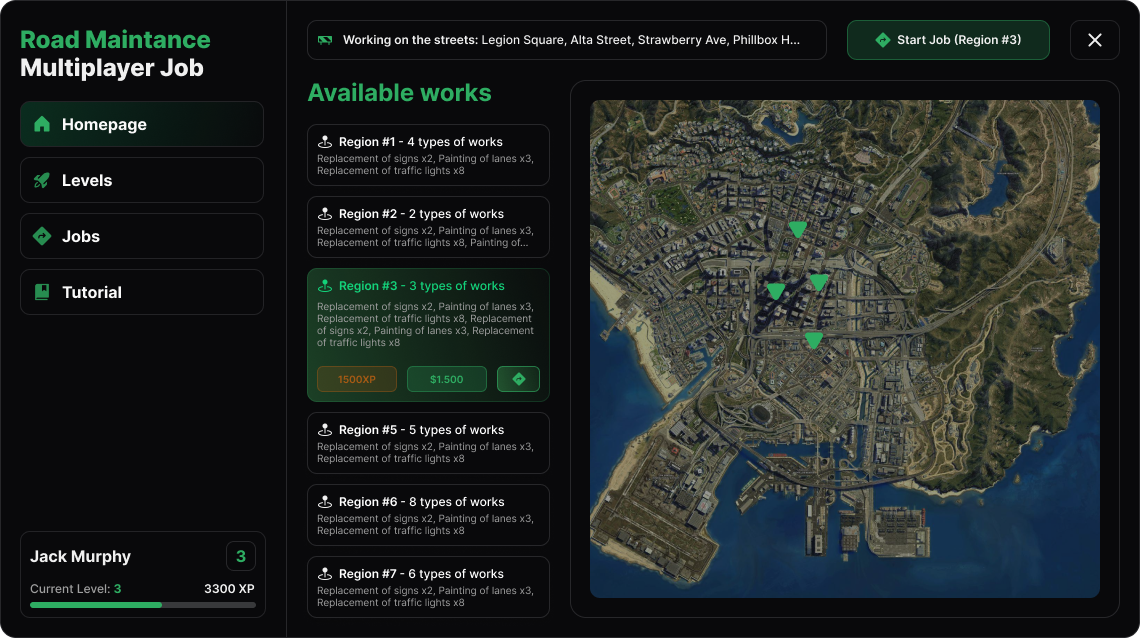
Task: Click the Current Level: 3 label
Action: [x=76, y=589]
